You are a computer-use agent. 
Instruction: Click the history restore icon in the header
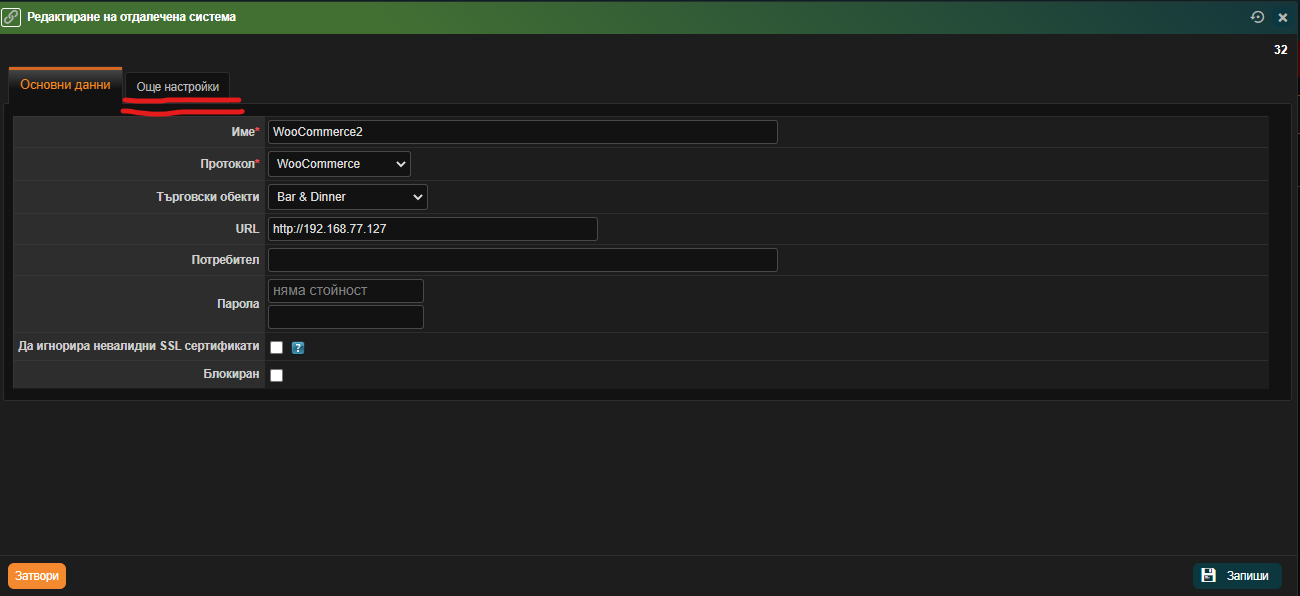[1258, 17]
